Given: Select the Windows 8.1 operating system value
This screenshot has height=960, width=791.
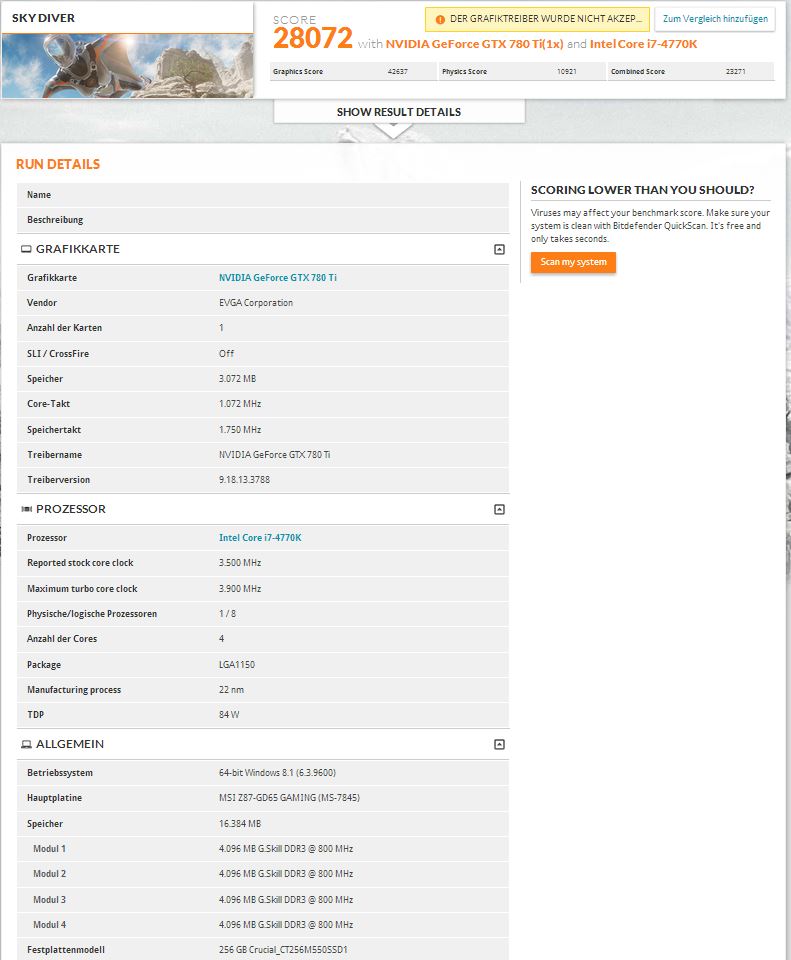Looking at the screenshot, I should tap(277, 773).
